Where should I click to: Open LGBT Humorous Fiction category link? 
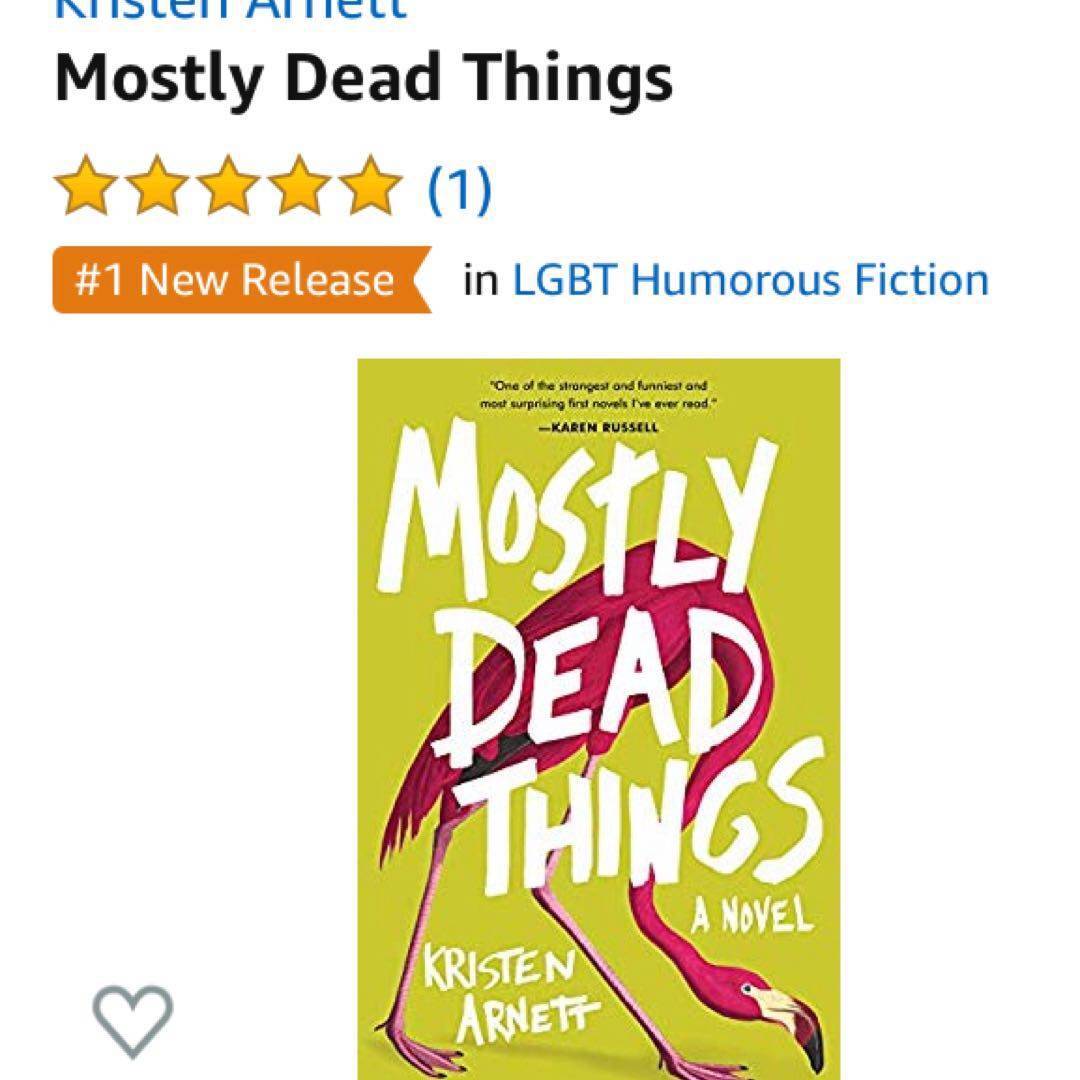pyautogui.click(x=751, y=280)
